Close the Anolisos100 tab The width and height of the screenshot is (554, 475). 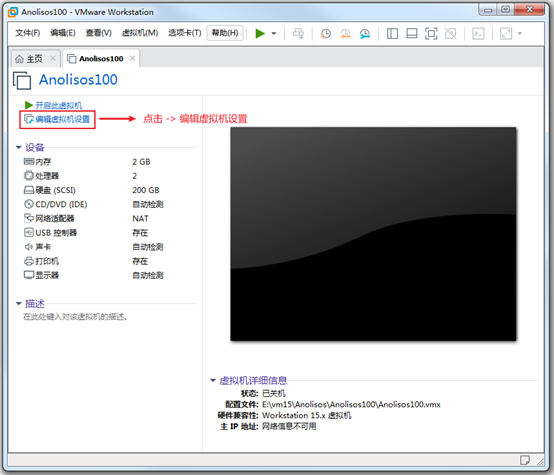coord(132,58)
